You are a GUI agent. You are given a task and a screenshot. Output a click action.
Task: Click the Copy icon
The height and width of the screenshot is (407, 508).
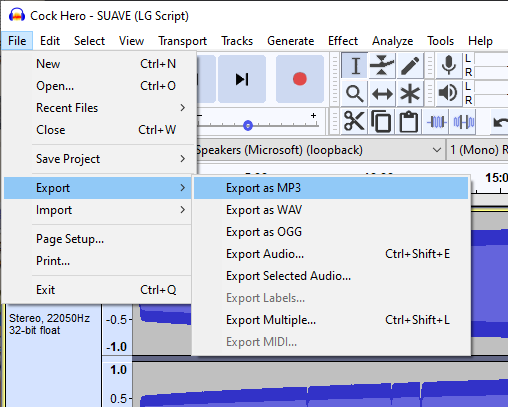(x=381, y=122)
